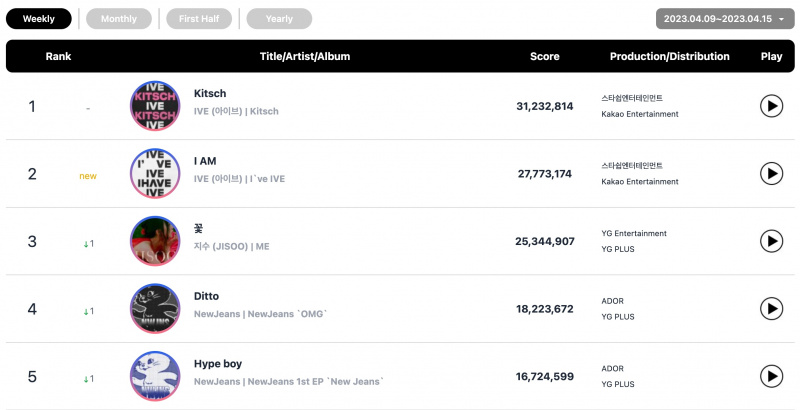Viewport: 800px width, 410px height.
Task: Play the song I AM
Action: coord(771,173)
